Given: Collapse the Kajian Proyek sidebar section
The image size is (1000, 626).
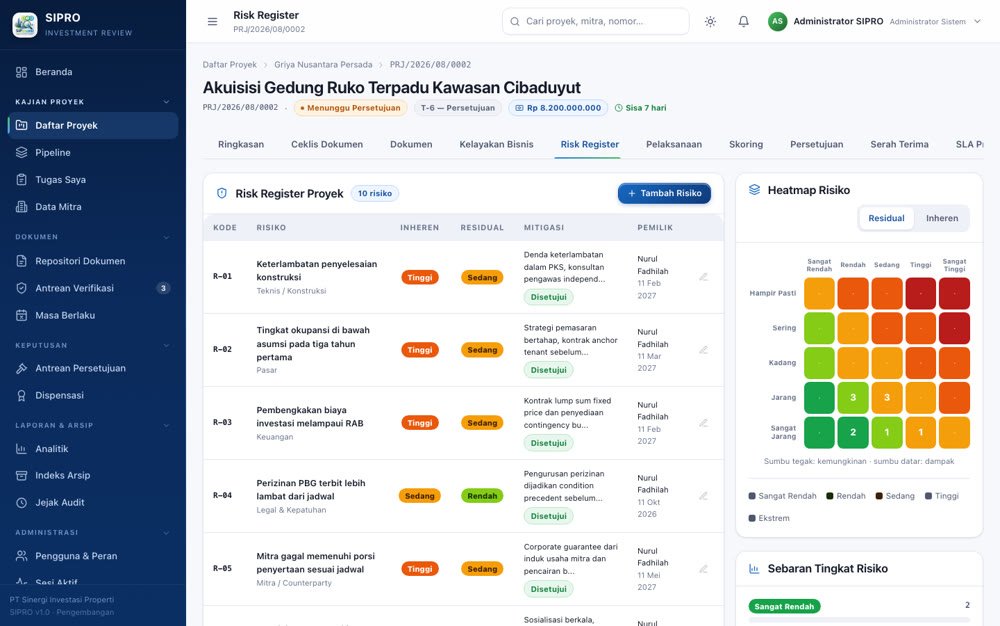Looking at the screenshot, I should click(x=166, y=102).
